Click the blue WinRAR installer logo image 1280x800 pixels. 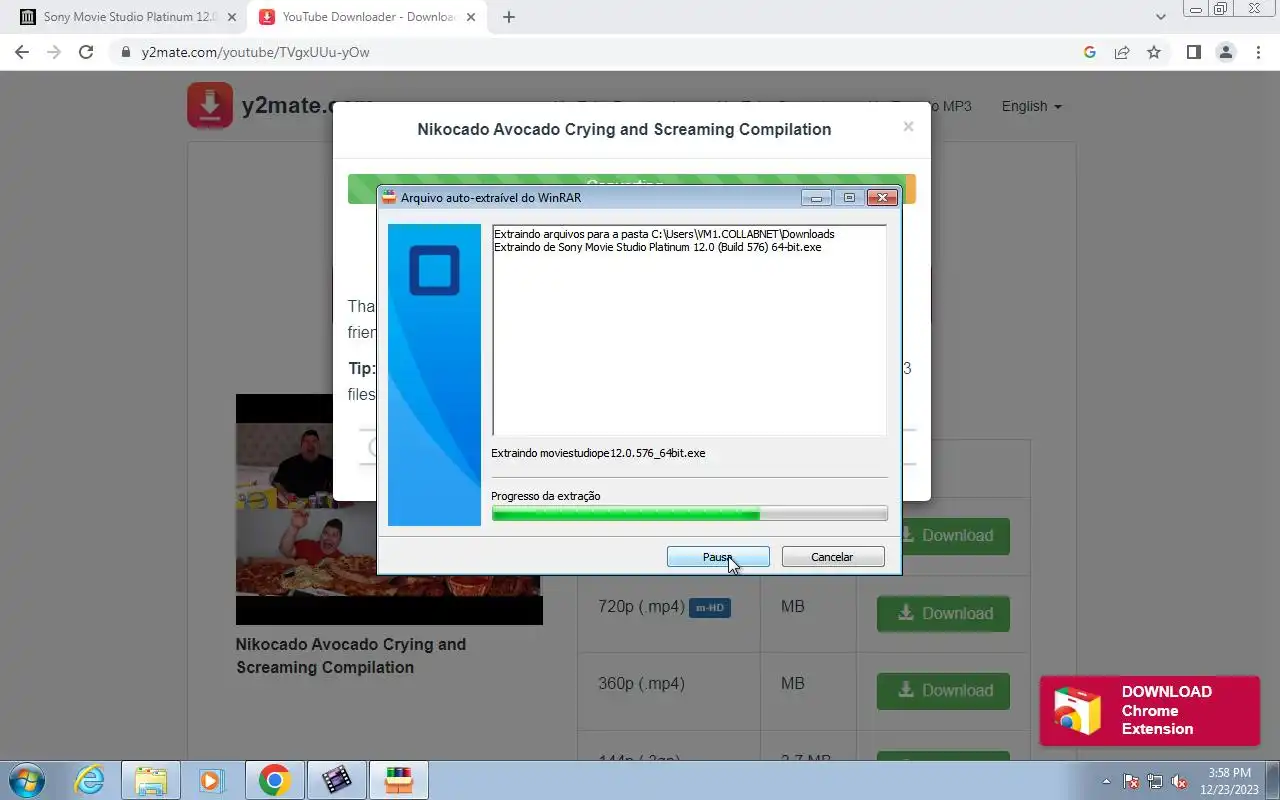[x=434, y=375]
